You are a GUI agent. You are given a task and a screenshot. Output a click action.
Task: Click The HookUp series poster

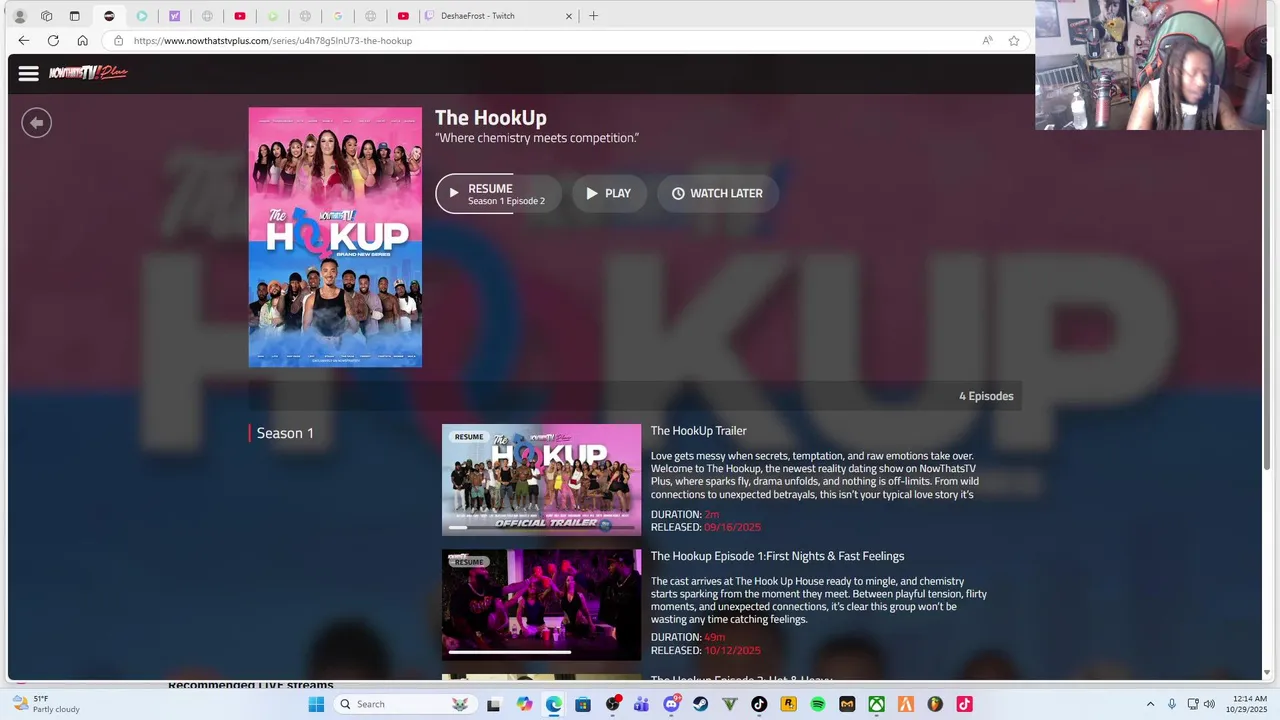[335, 237]
